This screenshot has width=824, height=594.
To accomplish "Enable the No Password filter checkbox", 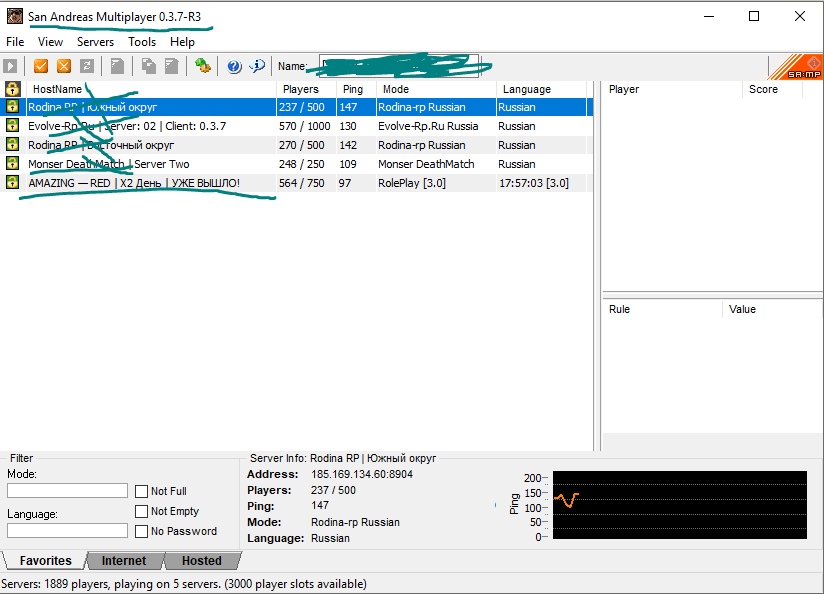I will (x=141, y=531).
